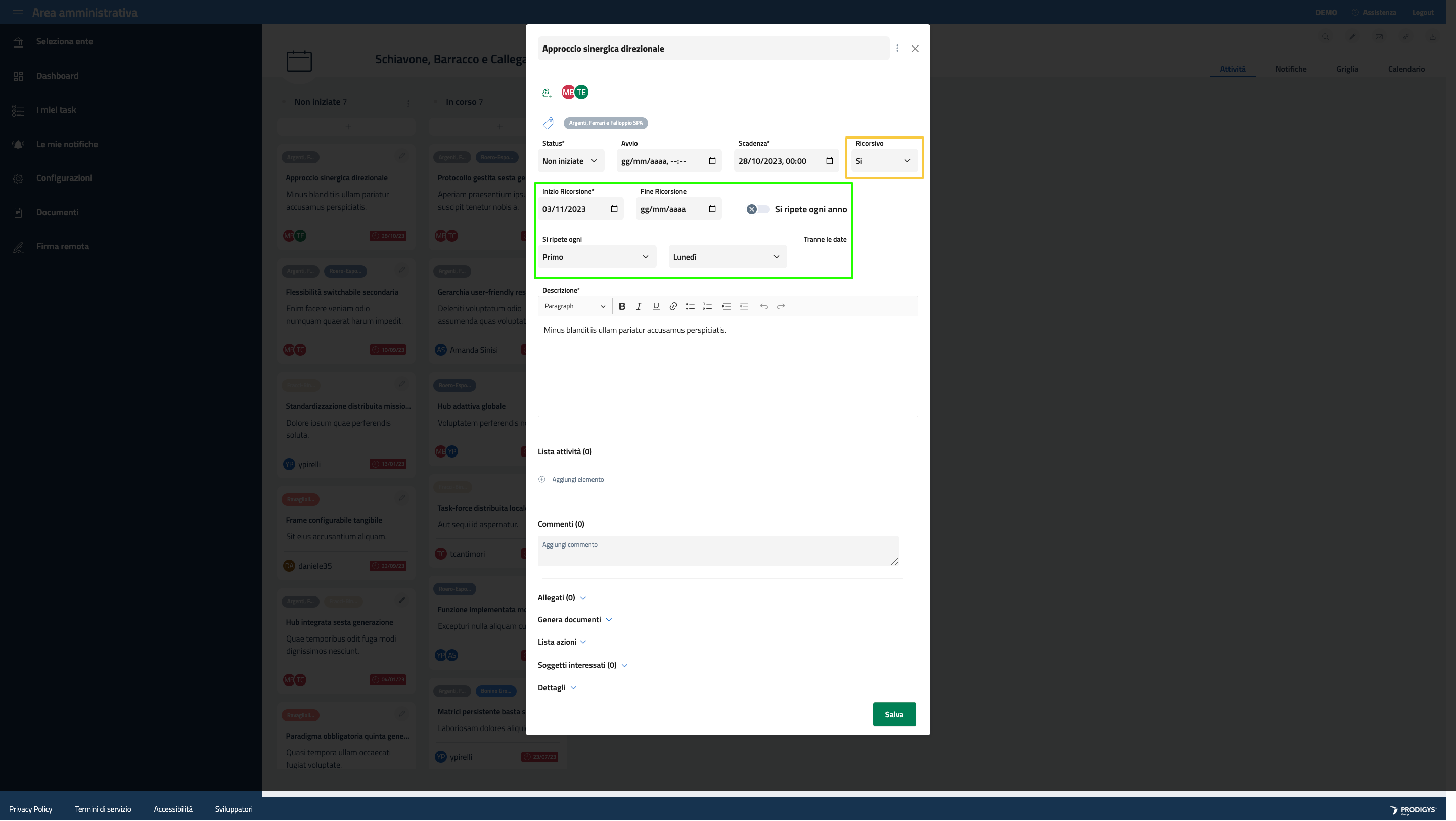The height and width of the screenshot is (821, 1456).
Task: Open the three-dot menu in task header
Action: click(x=897, y=49)
